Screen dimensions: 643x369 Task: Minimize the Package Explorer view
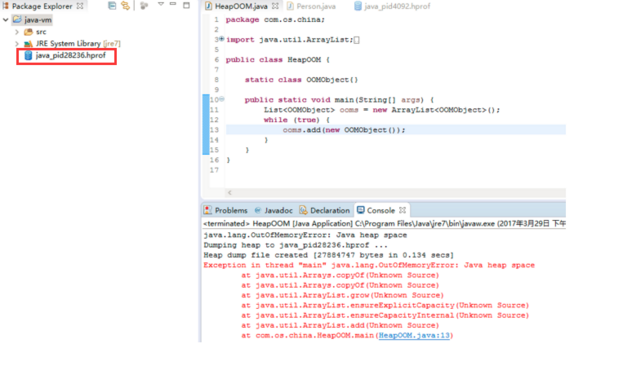pos(173,4)
